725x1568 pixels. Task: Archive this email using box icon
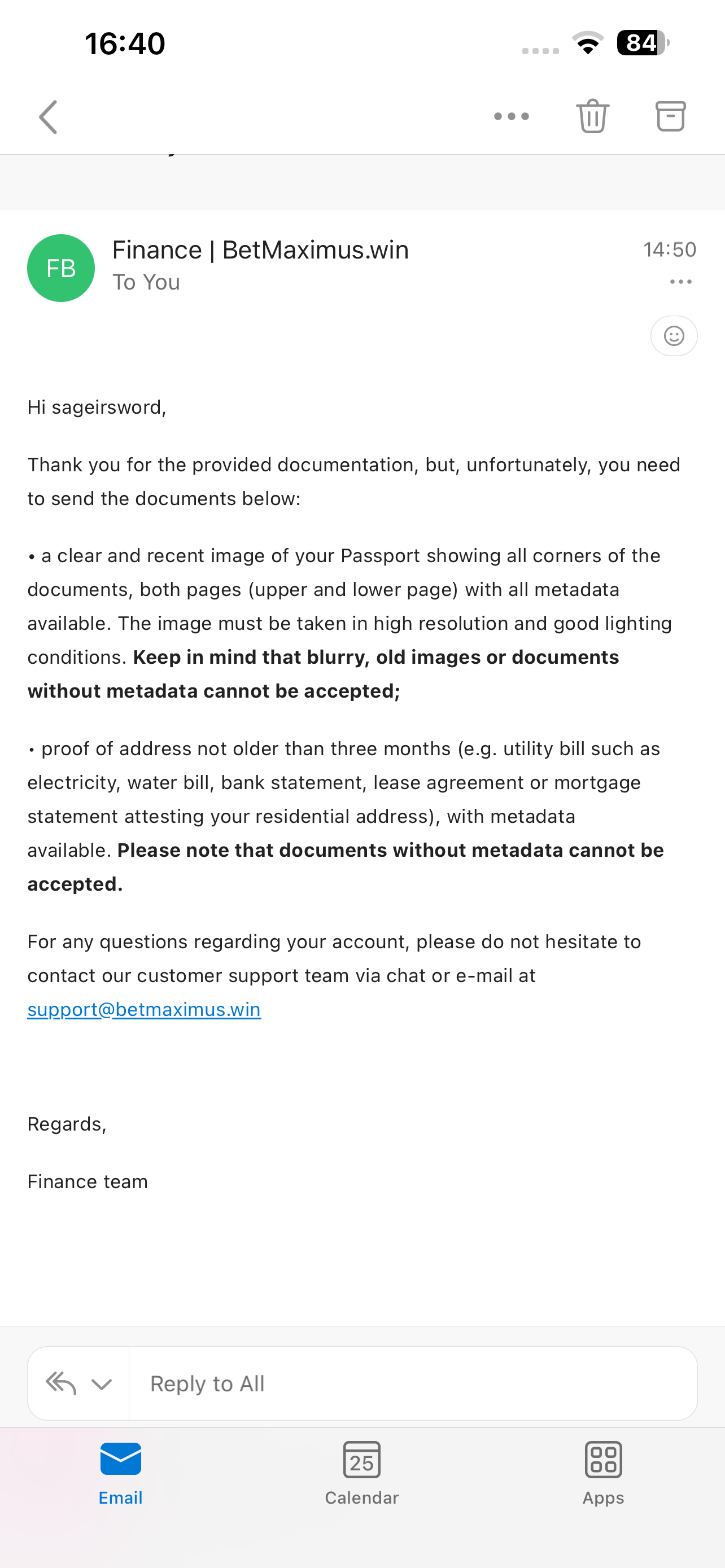point(670,116)
